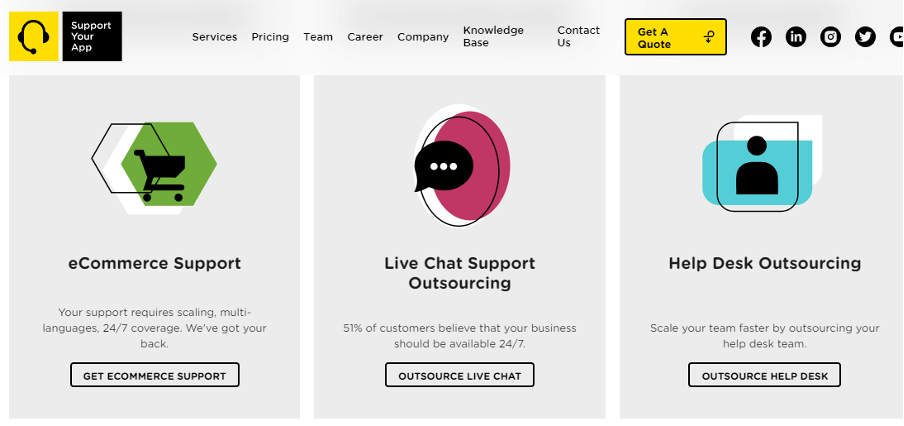Click the Outsource Live Chat button

click(x=459, y=375)
